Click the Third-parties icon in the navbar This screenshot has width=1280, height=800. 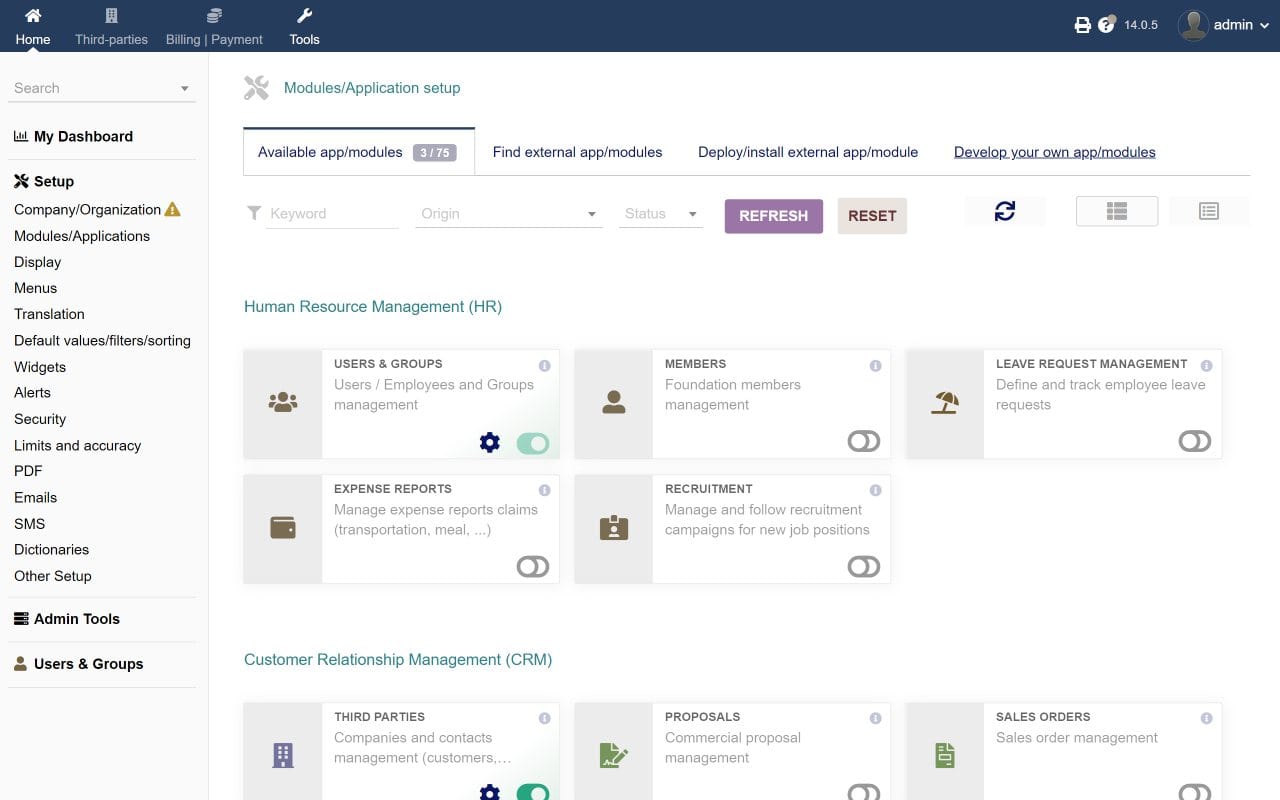pyautogui.click(x=110, y=25)
